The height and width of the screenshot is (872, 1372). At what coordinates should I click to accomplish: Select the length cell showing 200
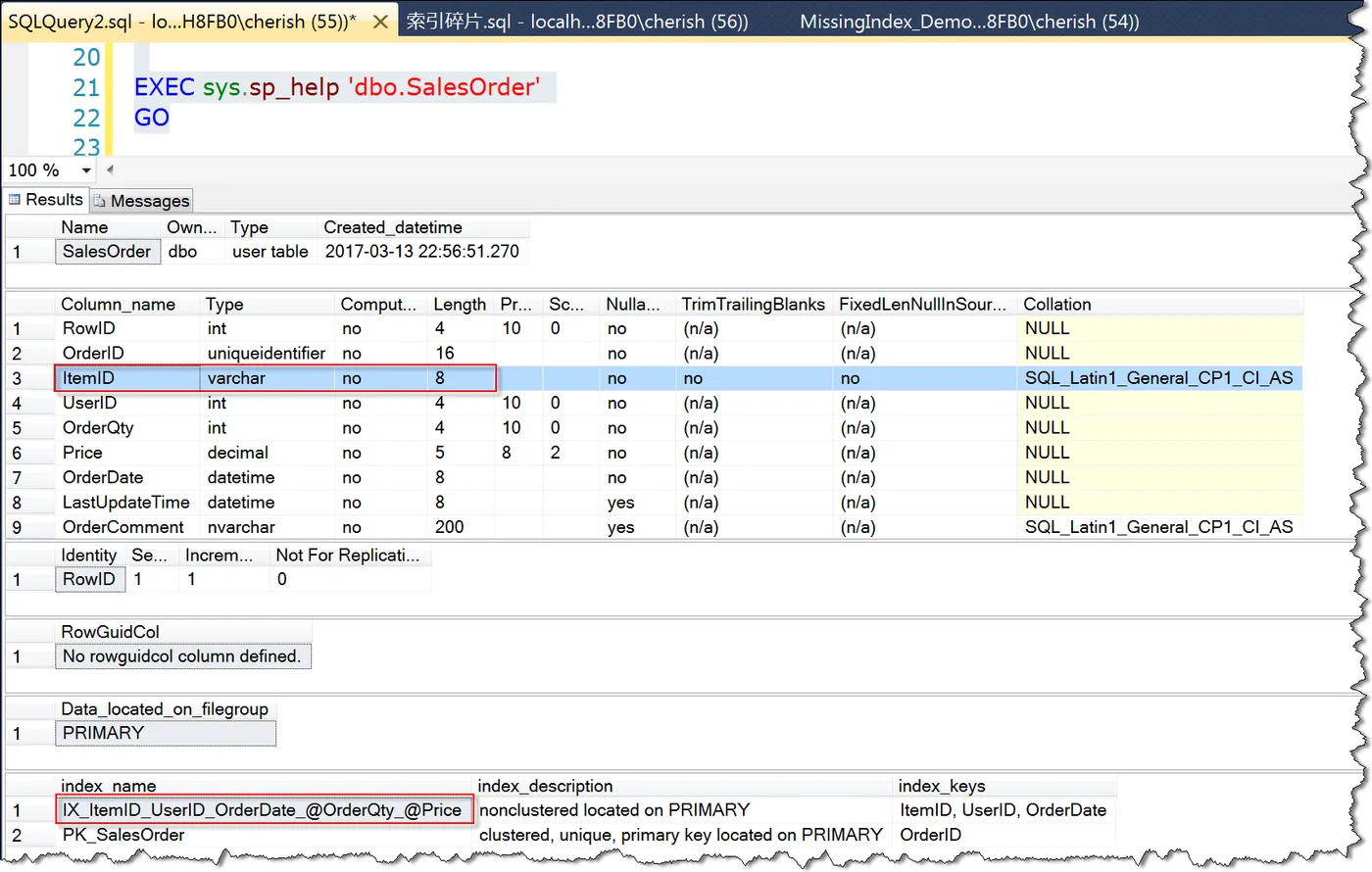pyautogui.click(x=462, y=527)
